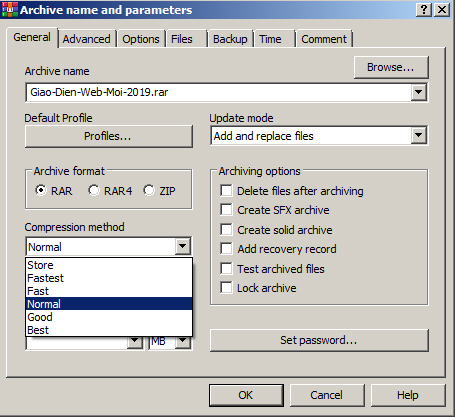Open the Options tab
Viewport: 455px width, 417px height.
coord(141,39)
